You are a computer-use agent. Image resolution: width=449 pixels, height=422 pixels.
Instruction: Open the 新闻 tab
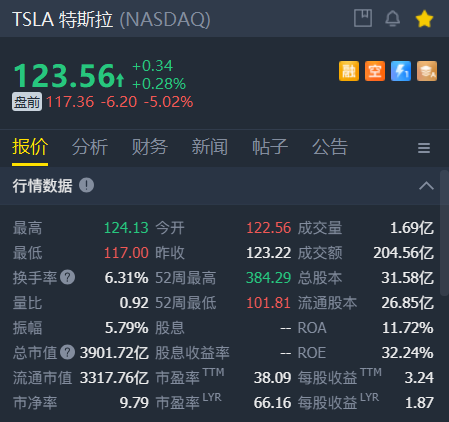coord(210,147)
